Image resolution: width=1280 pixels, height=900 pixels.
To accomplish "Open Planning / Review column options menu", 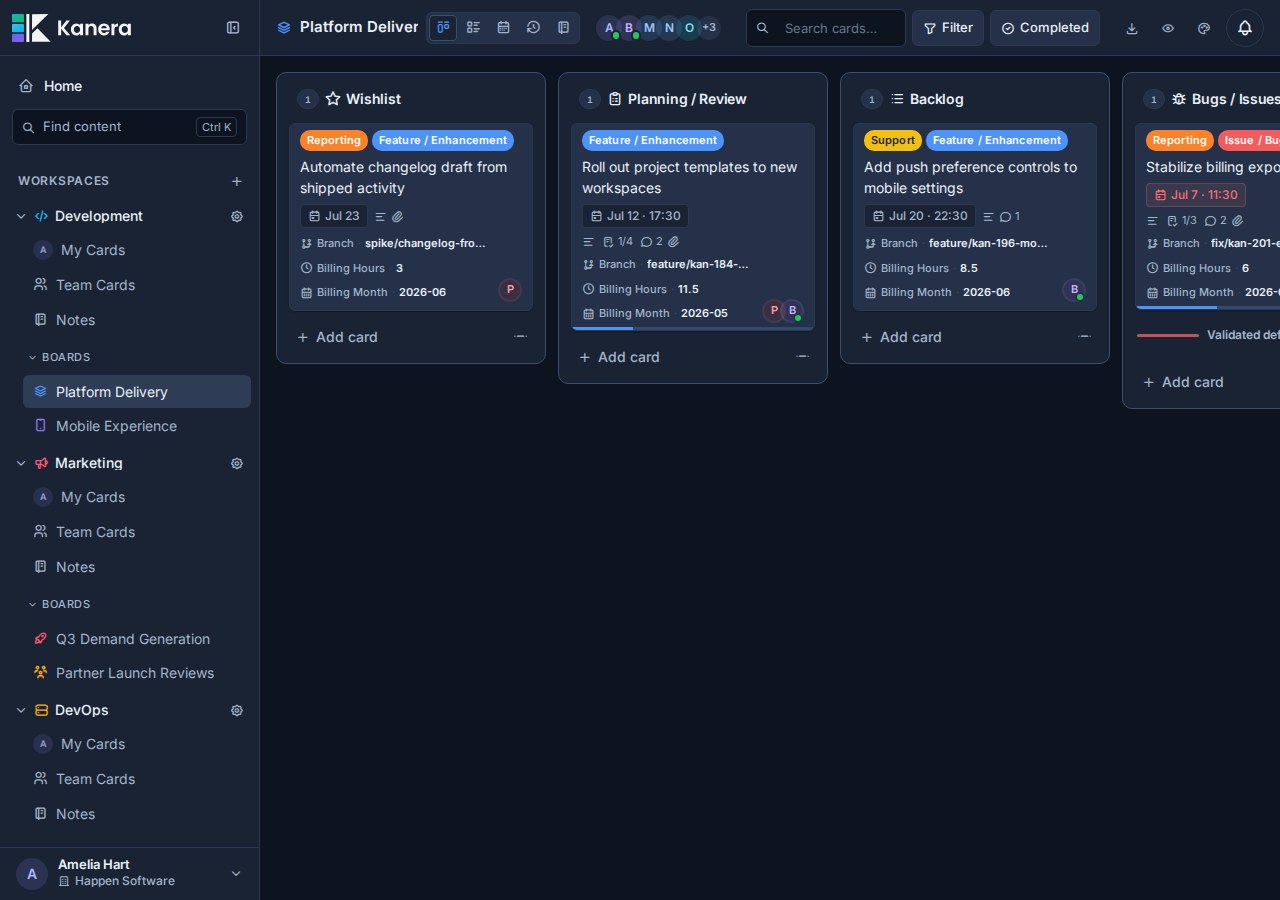I will tap(802, 356).
